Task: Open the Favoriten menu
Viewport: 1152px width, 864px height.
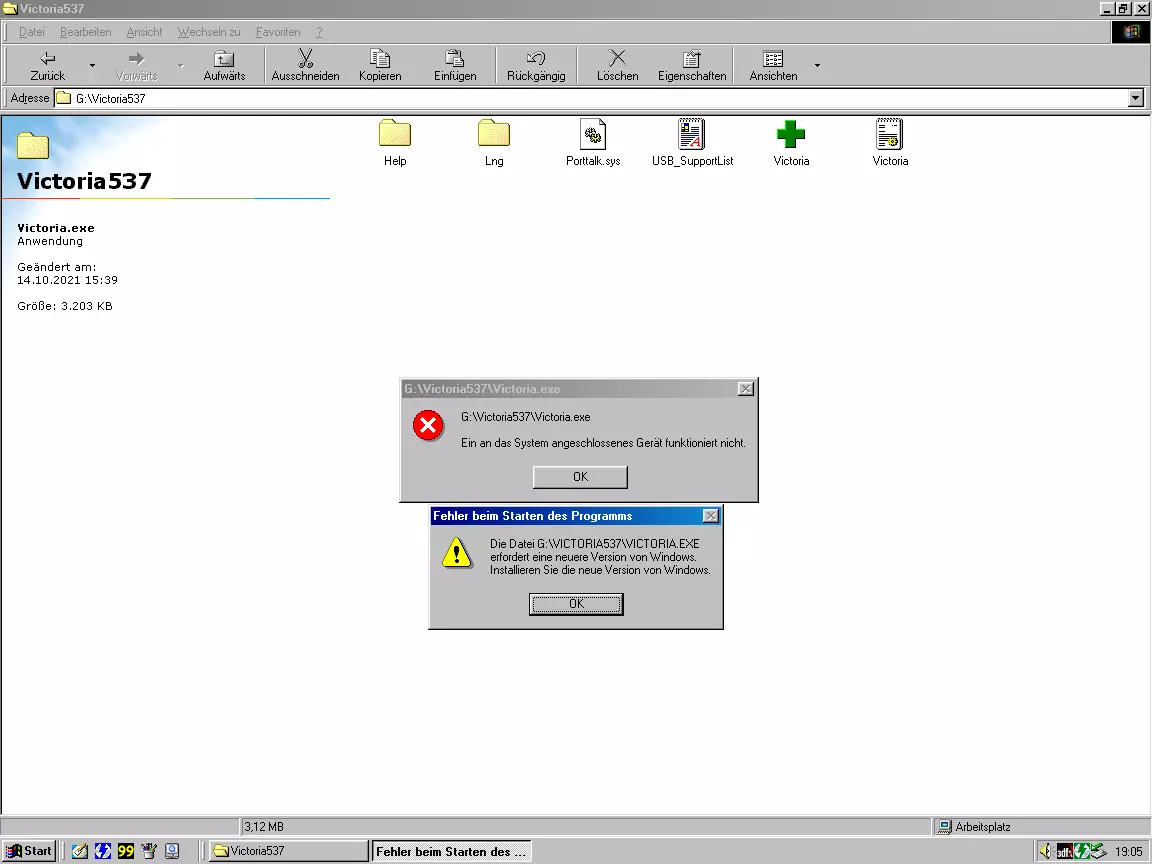Action: [x=278, y=32]
